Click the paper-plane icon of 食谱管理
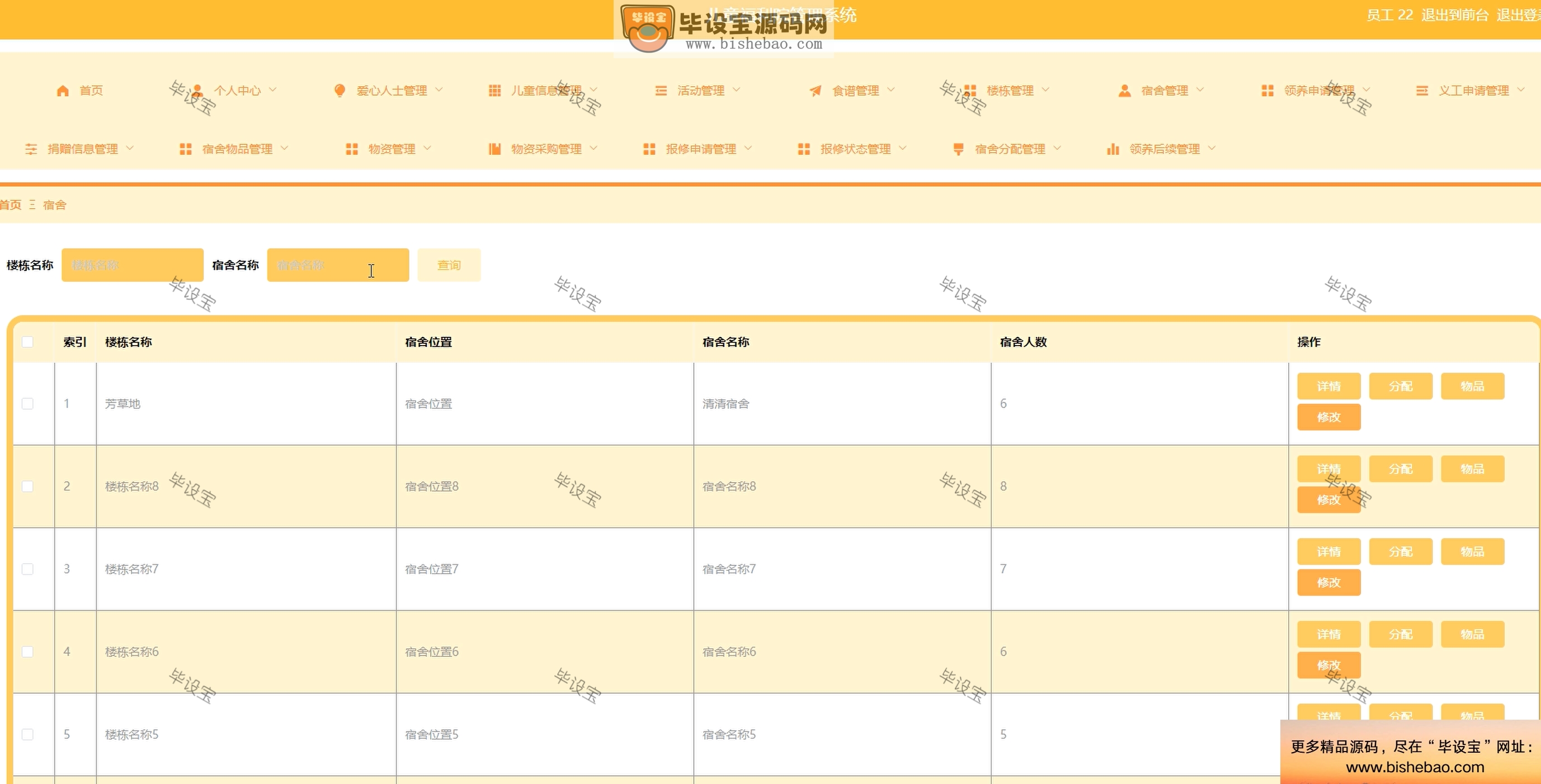This screenshot has width=1541, height=784. (x=816, y=90)
